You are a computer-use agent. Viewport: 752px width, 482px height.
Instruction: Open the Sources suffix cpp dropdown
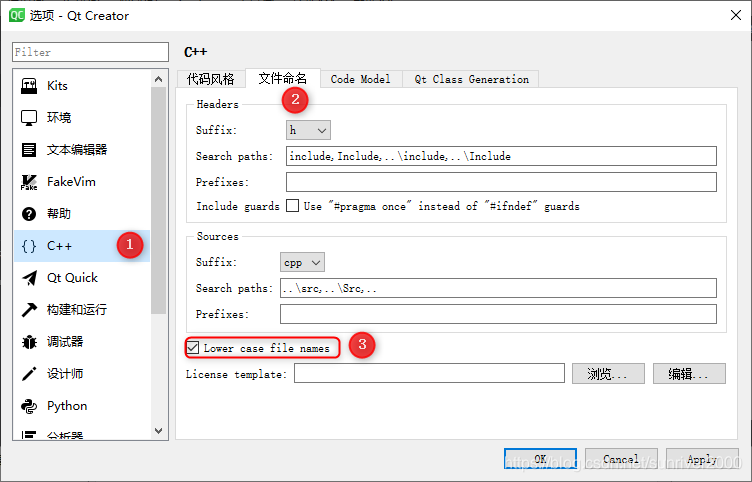click(302, 262)
